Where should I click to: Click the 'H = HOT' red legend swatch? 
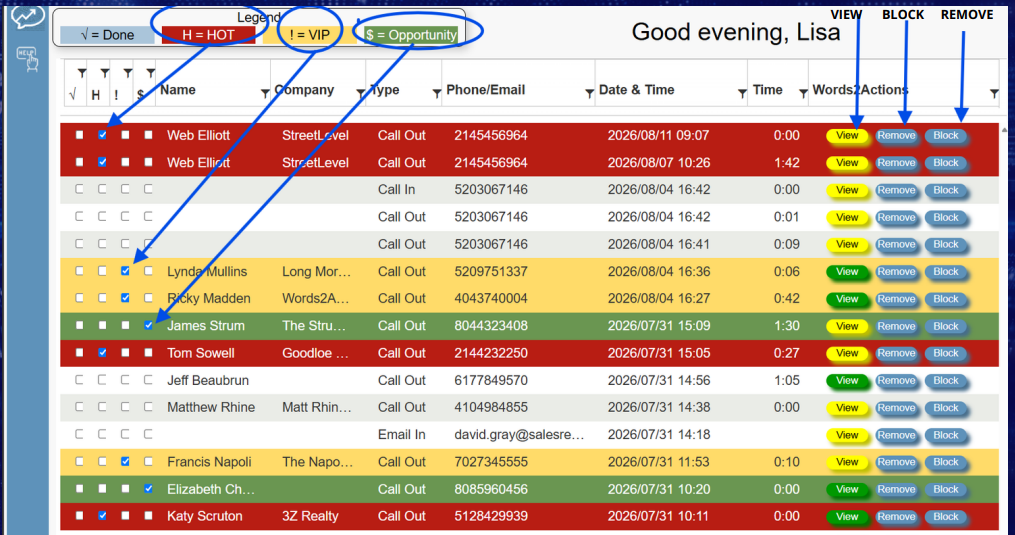(x=208, y=35)
